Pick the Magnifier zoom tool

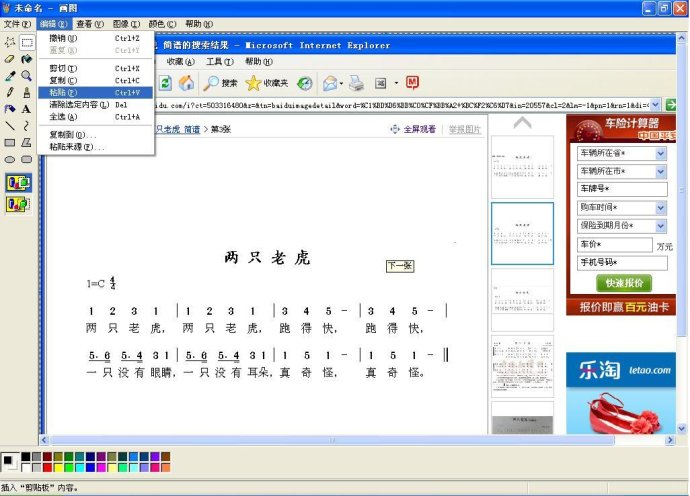pos(27,75)
